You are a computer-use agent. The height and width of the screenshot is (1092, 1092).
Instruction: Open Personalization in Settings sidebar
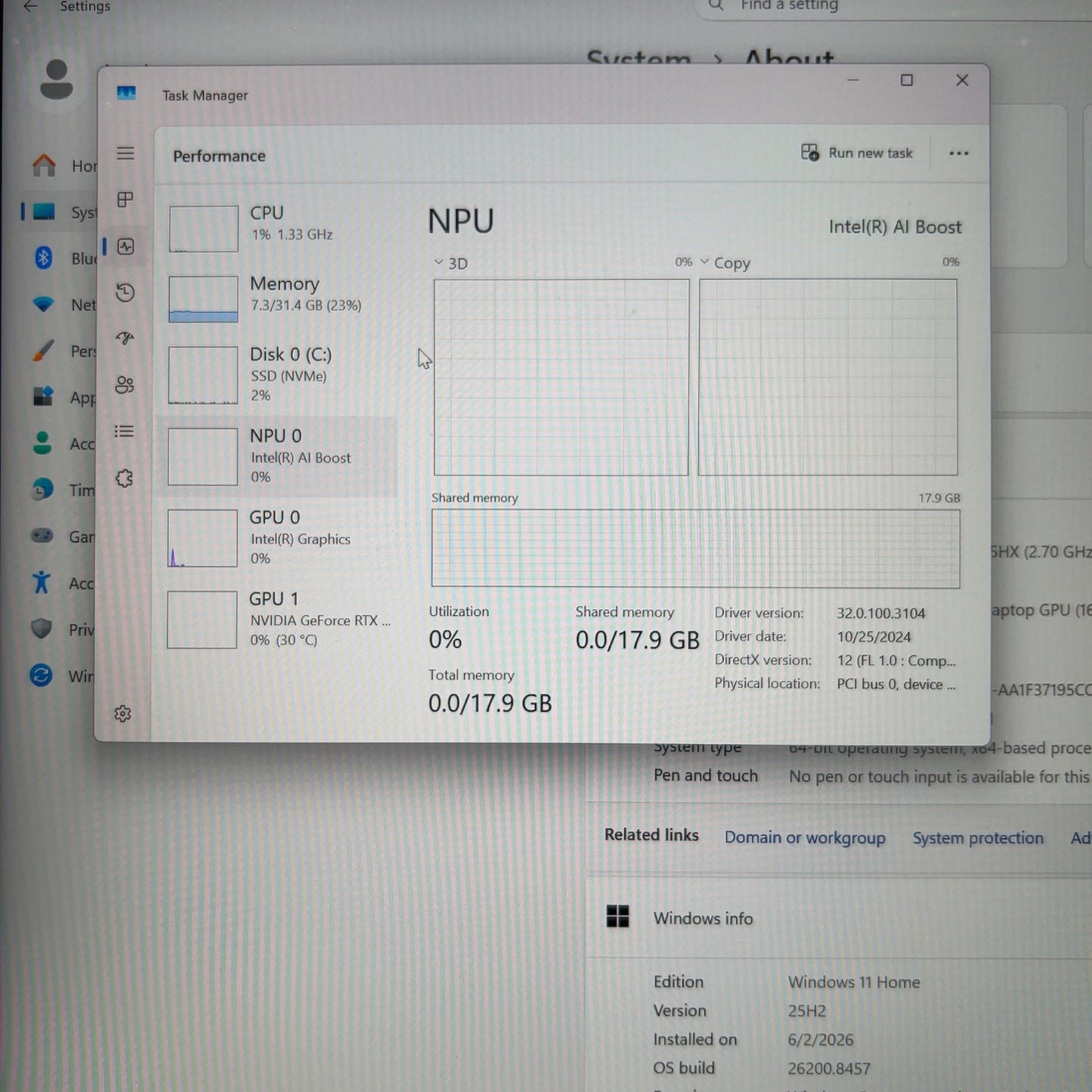[x=63, y=351]
